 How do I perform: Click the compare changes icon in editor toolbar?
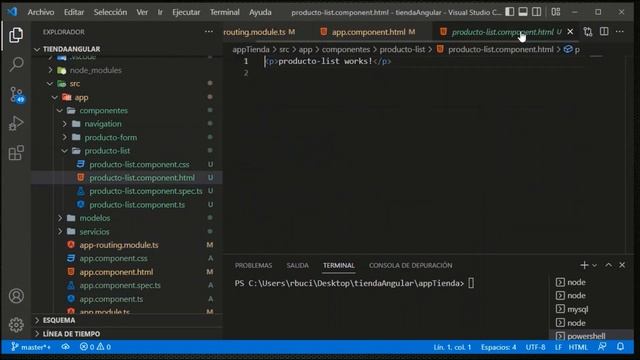[588, 32]
